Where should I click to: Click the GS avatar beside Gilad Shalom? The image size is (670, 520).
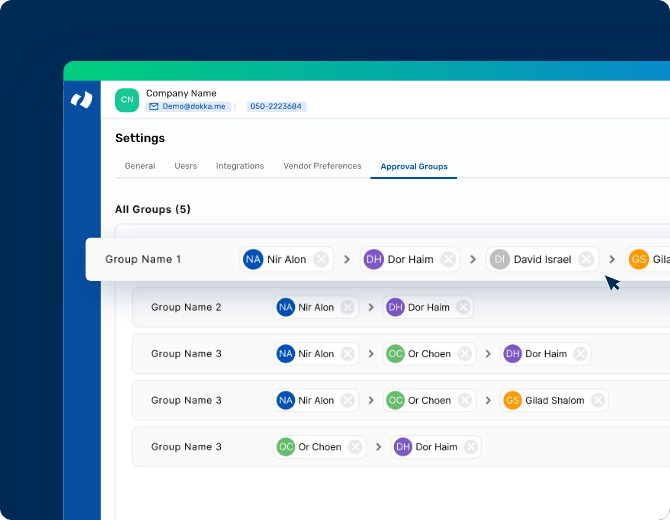point(512,400)
